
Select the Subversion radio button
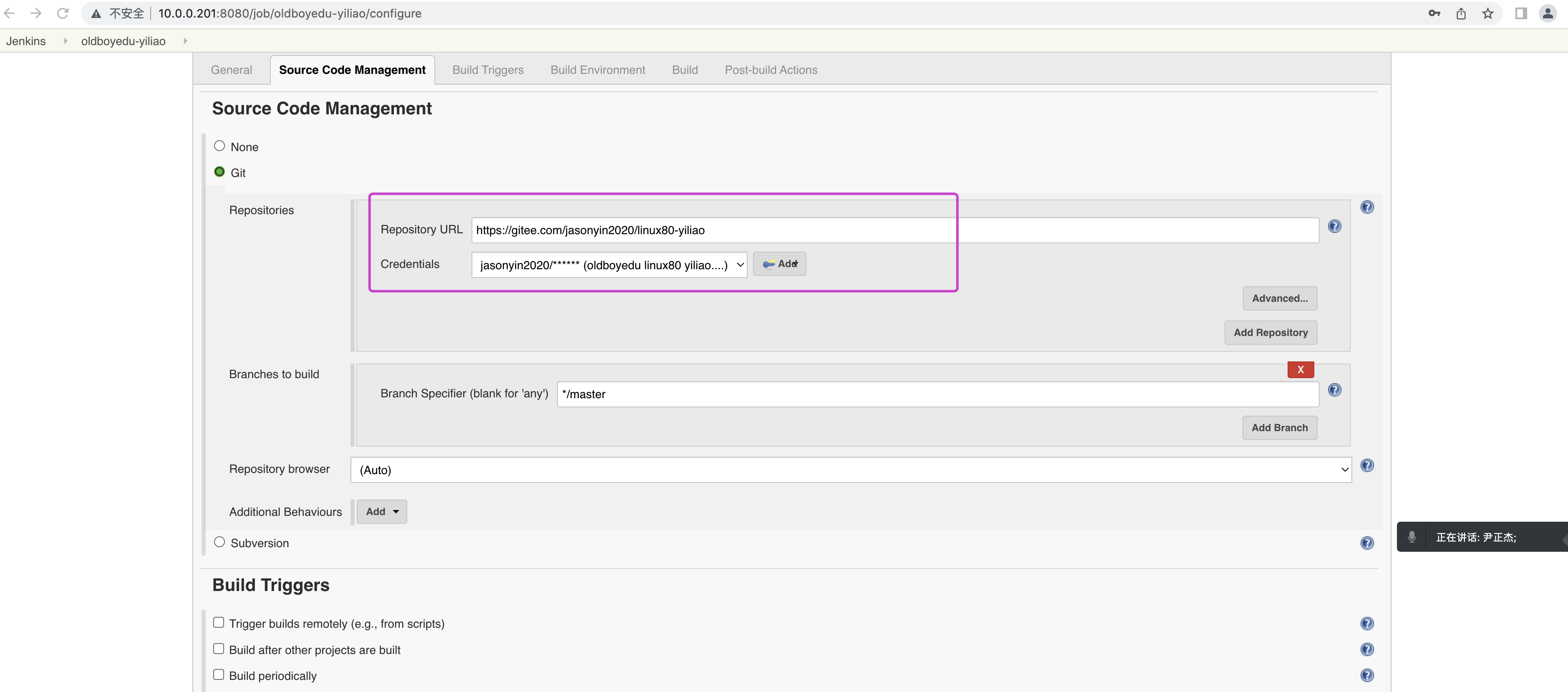(x=219, y=542)
